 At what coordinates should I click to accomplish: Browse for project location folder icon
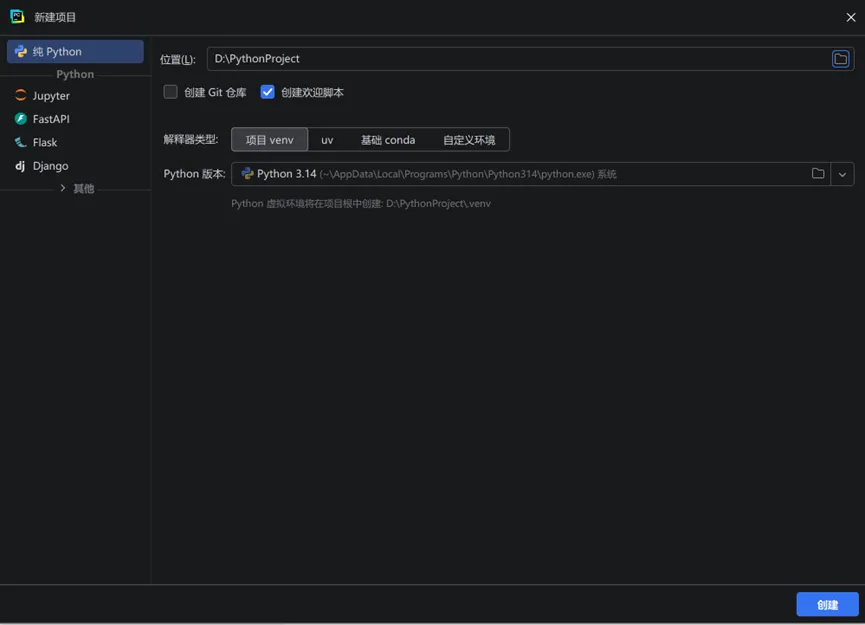[x=840, y=59]
